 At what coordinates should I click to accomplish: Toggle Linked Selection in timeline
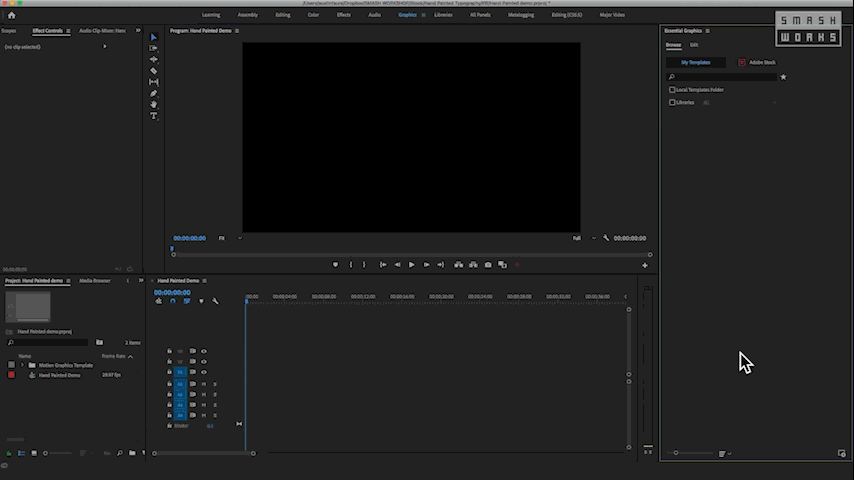point(187,301)
